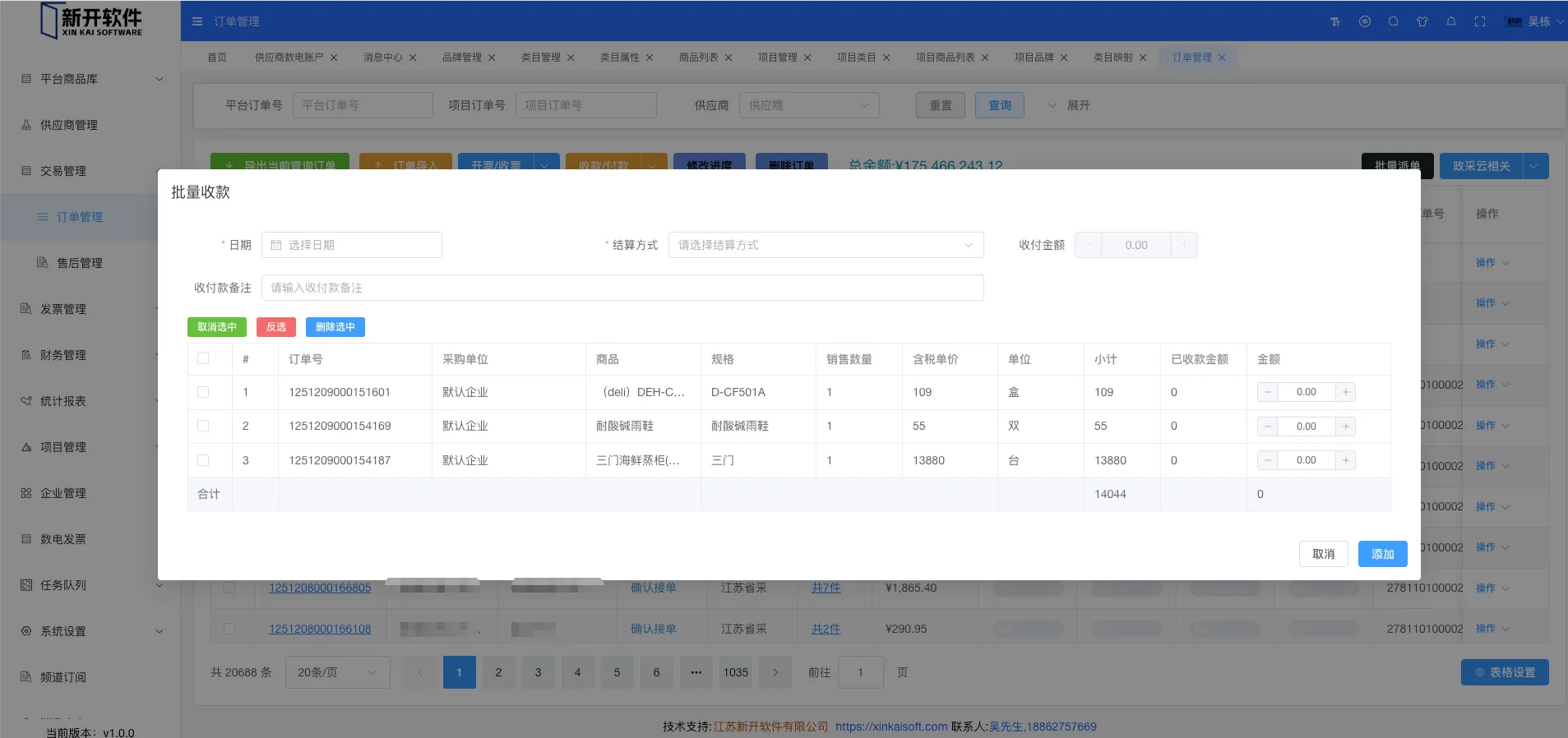The image size is (1568, 738).
Task: Open the 日期 date picker field
Action: pyautogui.click(x=352, y=245)
